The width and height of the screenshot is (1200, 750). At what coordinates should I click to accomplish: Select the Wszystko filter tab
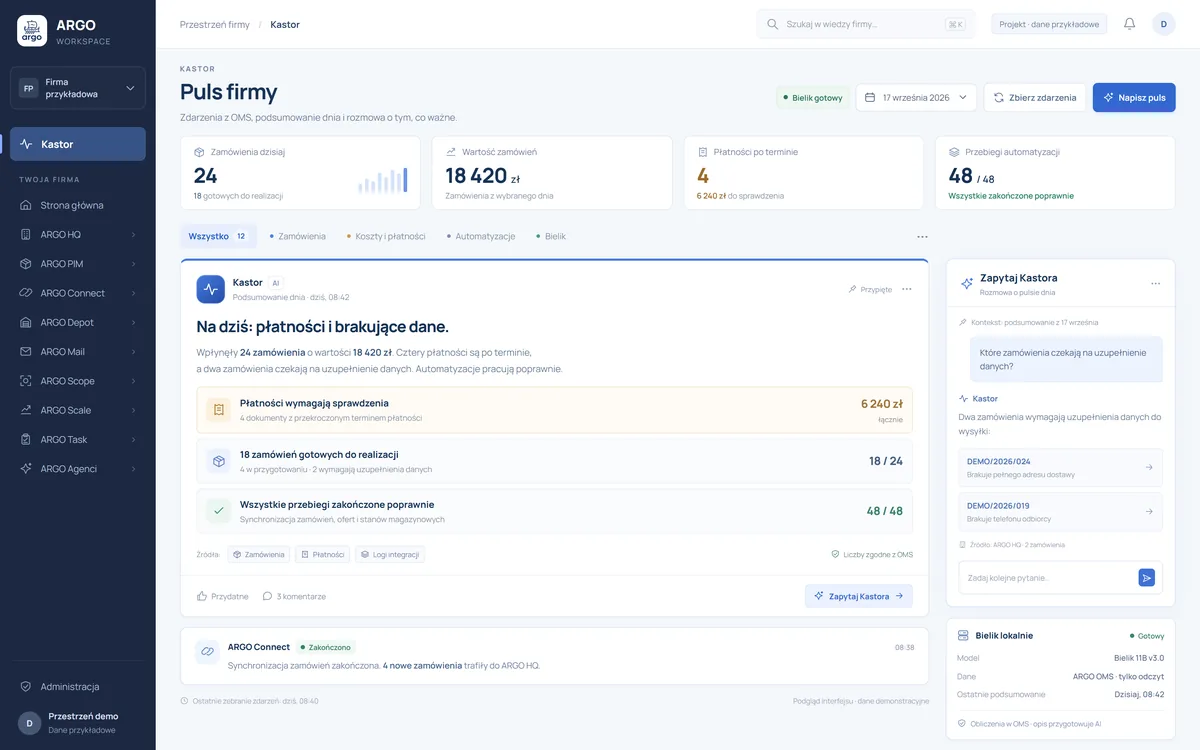[218, 236]
